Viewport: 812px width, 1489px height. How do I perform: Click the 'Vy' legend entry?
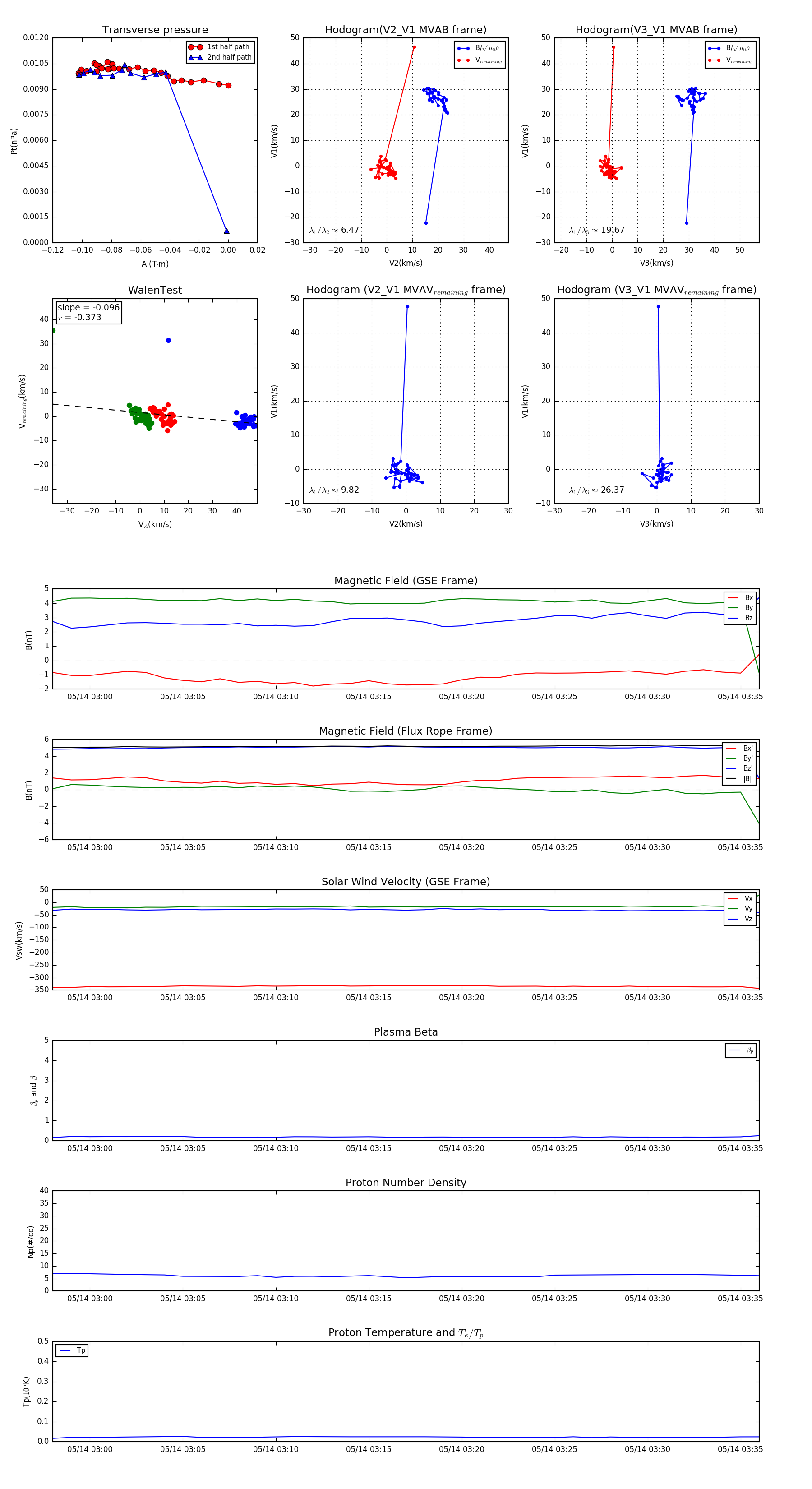pos(740,909)
